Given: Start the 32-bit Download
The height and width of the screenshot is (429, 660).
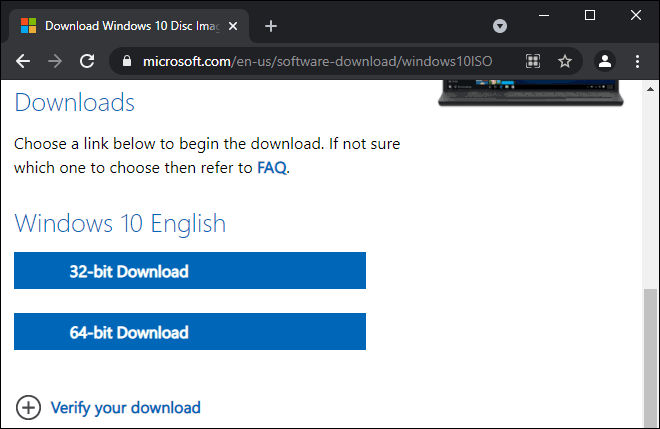Looking at the screenshot, I should [x=190, y=271].
